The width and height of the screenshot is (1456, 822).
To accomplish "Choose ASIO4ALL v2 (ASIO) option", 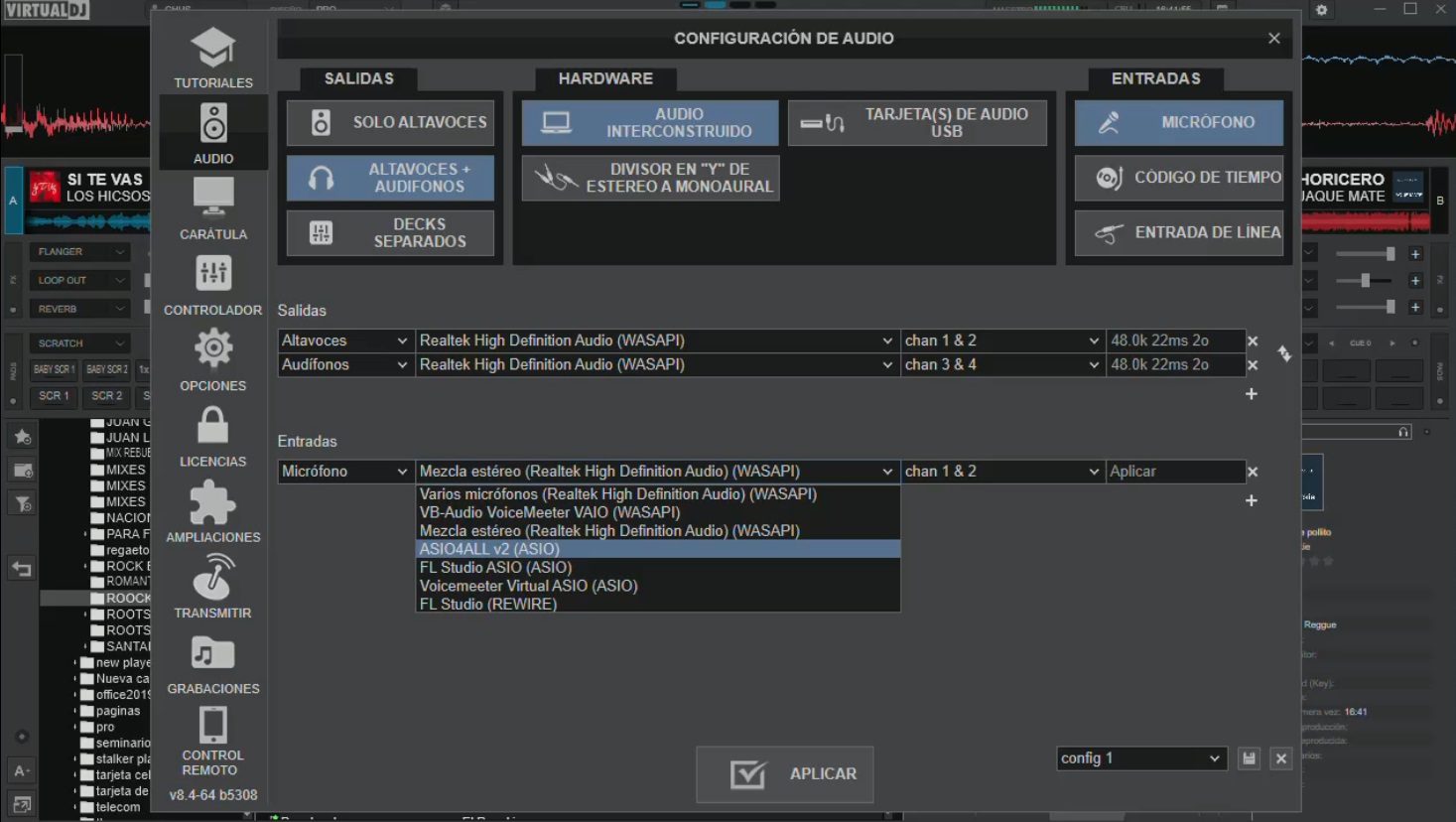I will [x=657, y=549].
